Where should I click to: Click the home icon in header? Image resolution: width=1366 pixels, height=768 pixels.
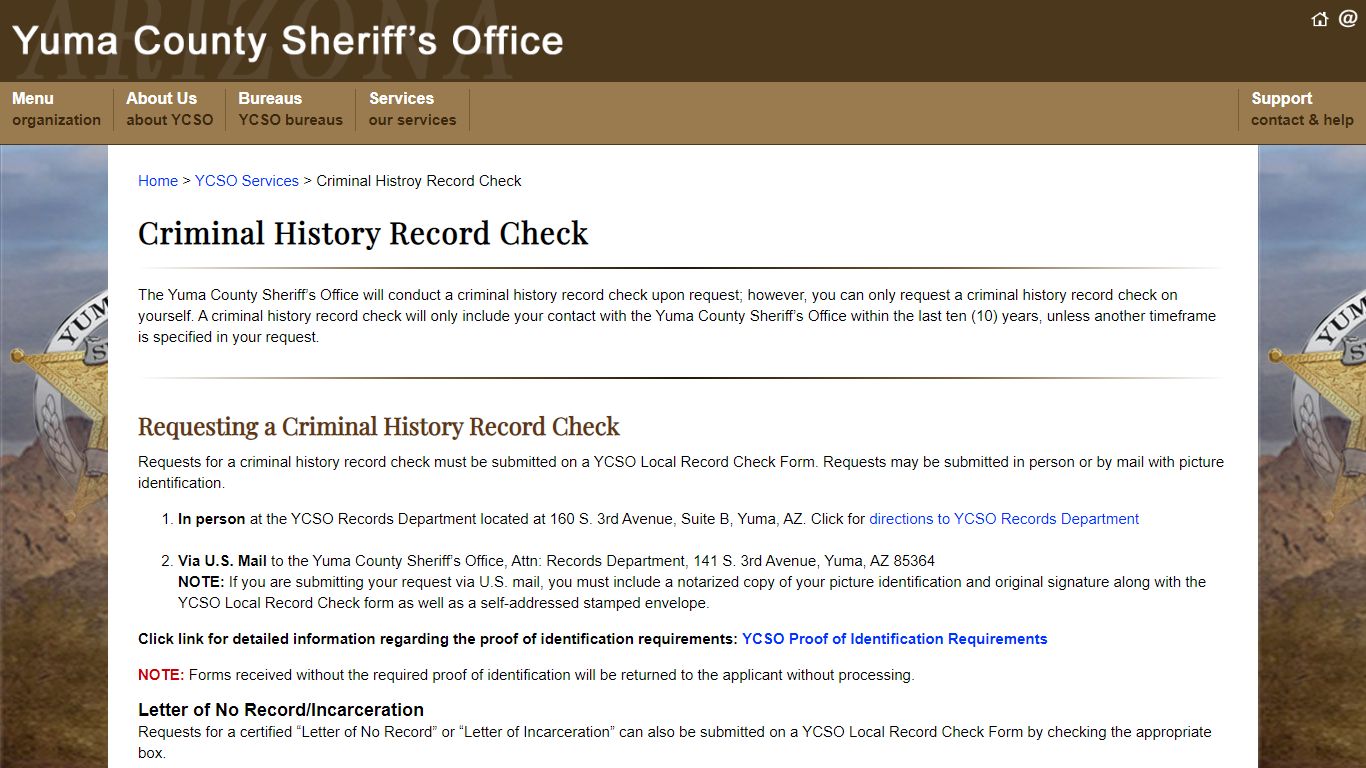[x=1320, y=19]
